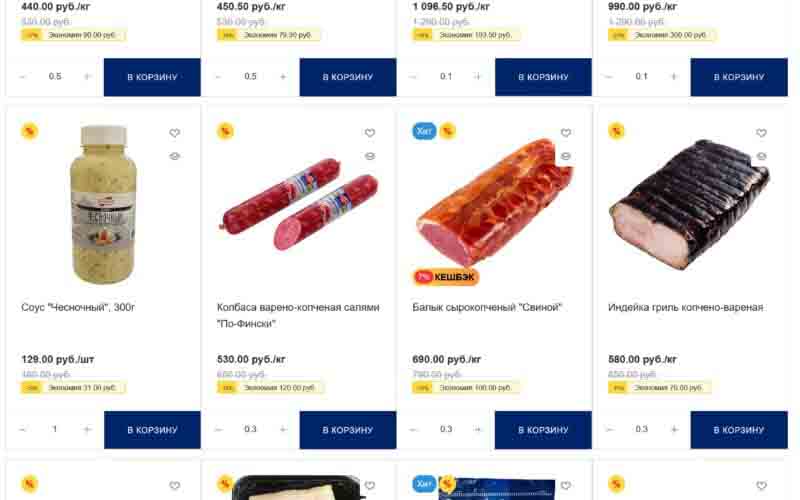Click heart icon on Балык сырокопченый Свиной
The width and height of the screenshot is (800, 500).
[x=566, y=133]
